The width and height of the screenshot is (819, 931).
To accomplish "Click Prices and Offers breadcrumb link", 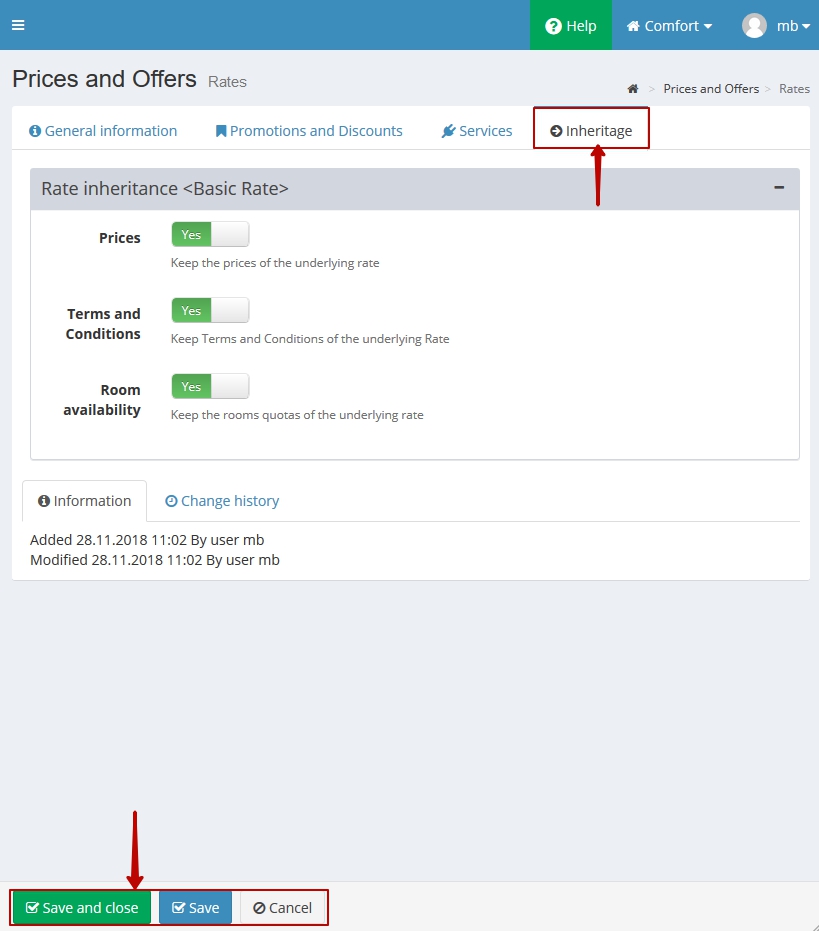I will pyautogui.click(x=711, y=89).
